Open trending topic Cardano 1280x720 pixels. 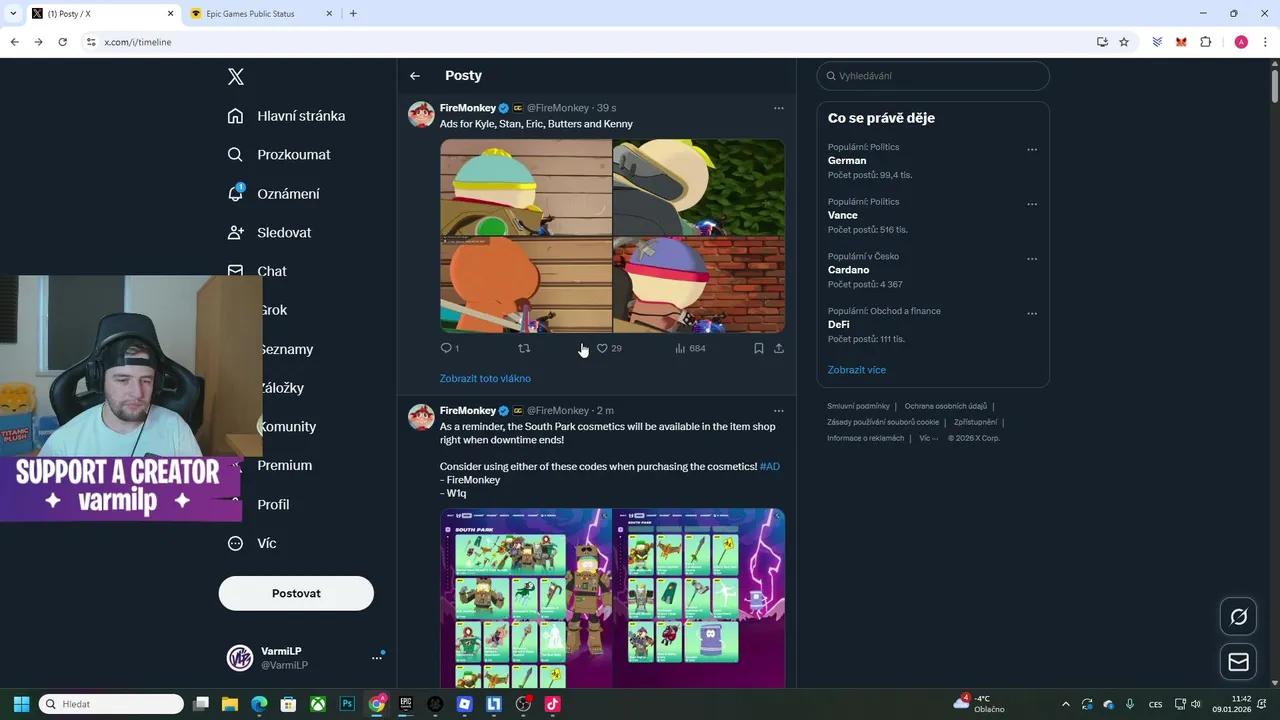848,270
